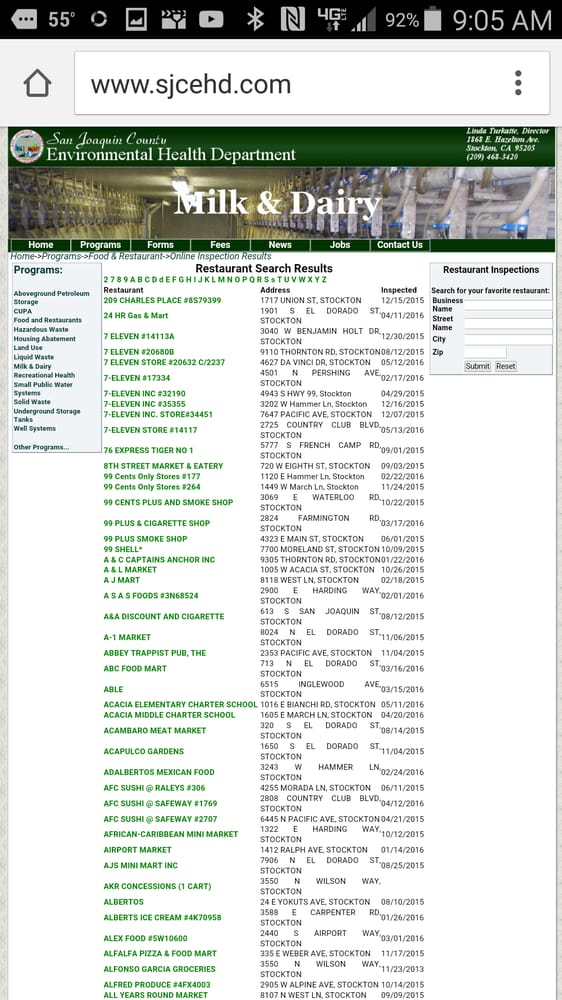The width and height of the screenshot is (562, 1000).
Task: Open the CUPA program link
Action: coord(22,311)
